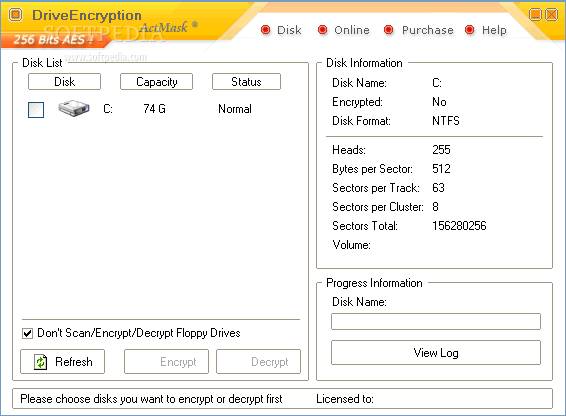Close the DriveEncryption window

pos(552,14)
